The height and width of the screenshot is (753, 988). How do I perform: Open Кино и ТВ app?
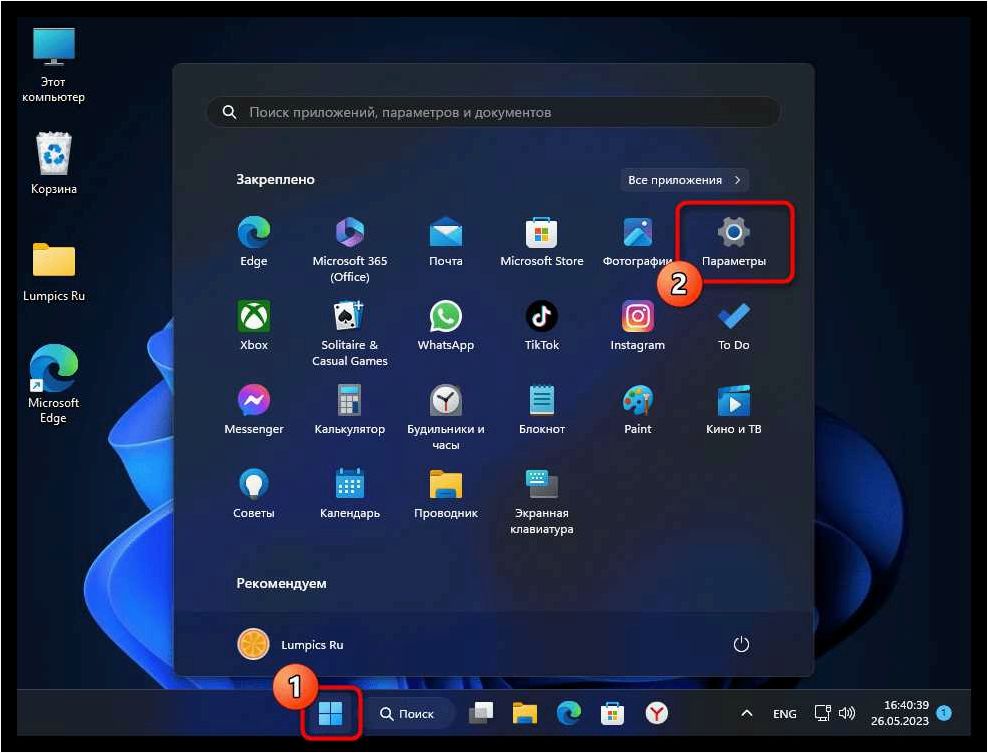click(733, 410)
